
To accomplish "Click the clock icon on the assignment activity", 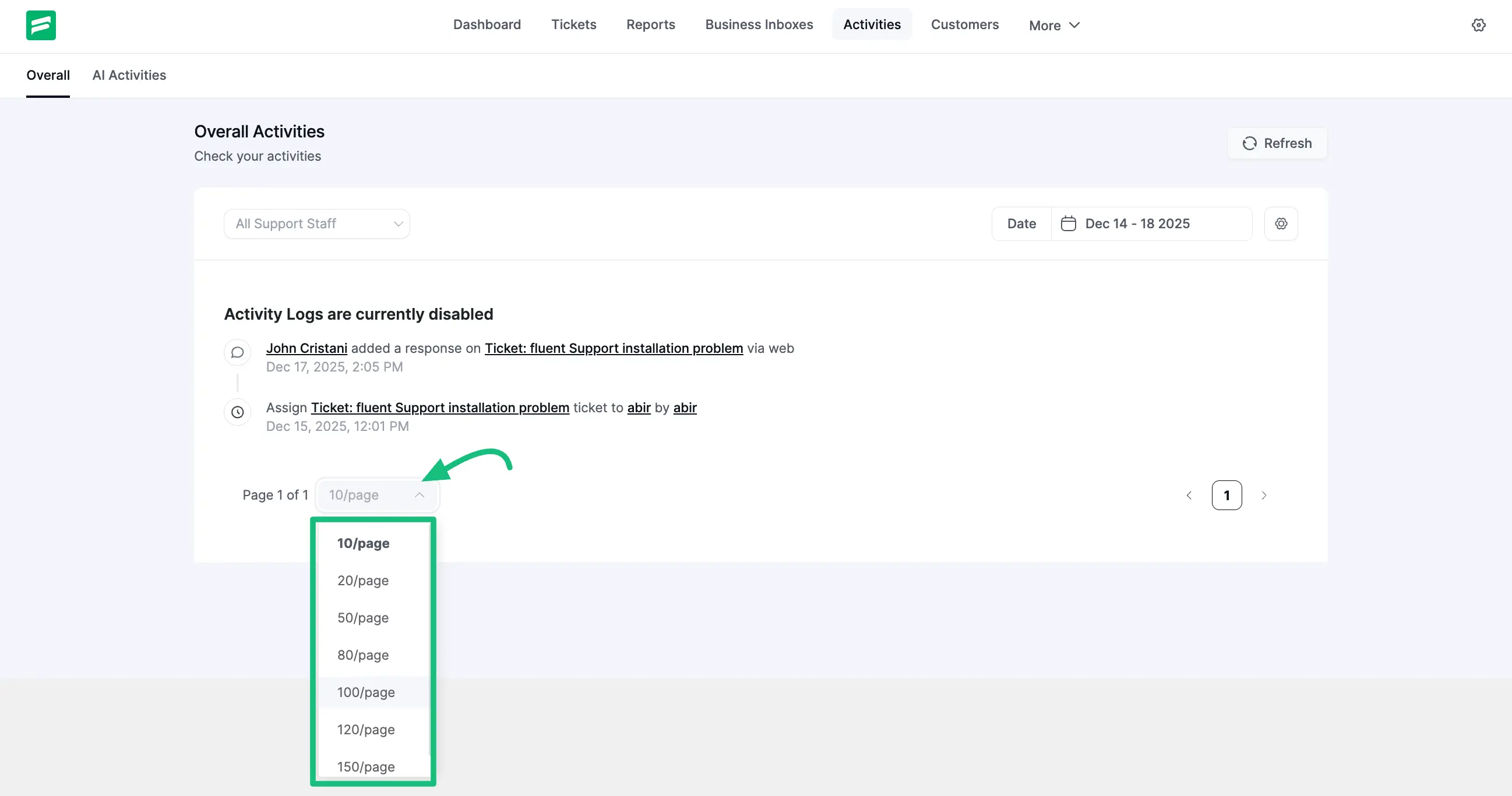I will [237, 412].
